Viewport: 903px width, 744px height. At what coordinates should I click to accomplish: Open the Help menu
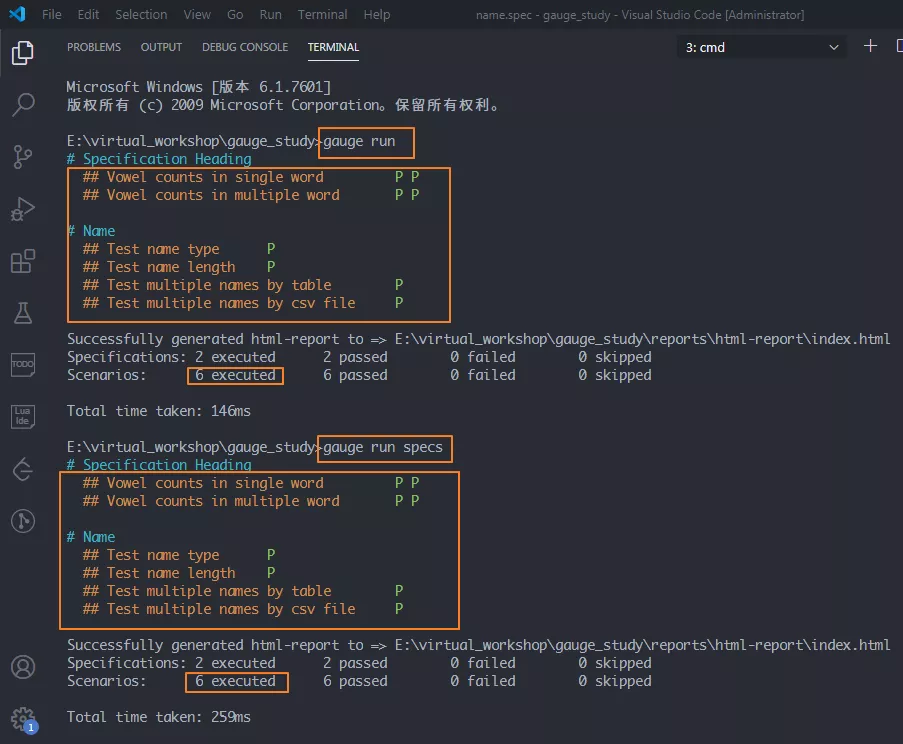click(x=377, y=14)
